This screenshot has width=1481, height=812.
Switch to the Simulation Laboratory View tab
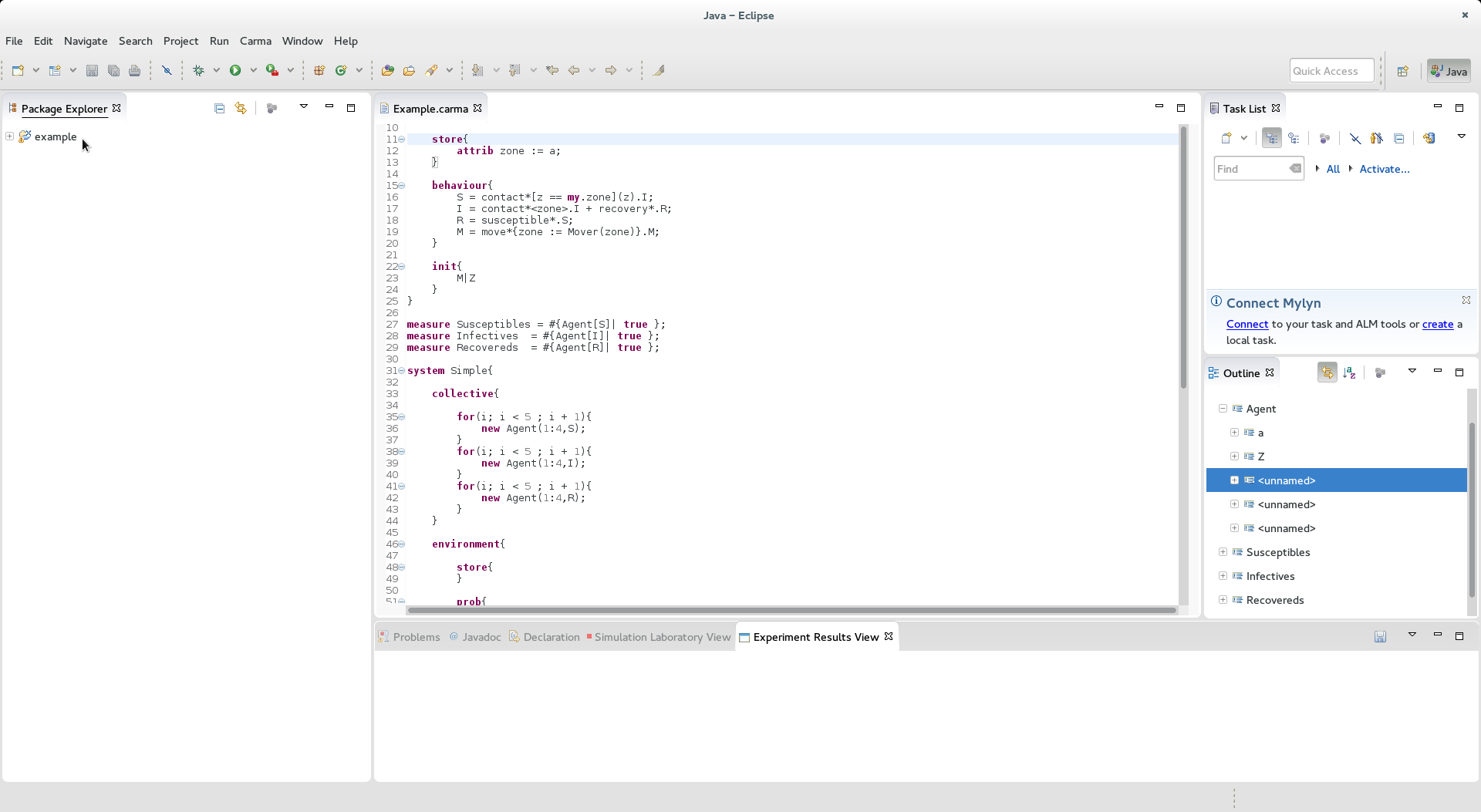pos(663,637)
